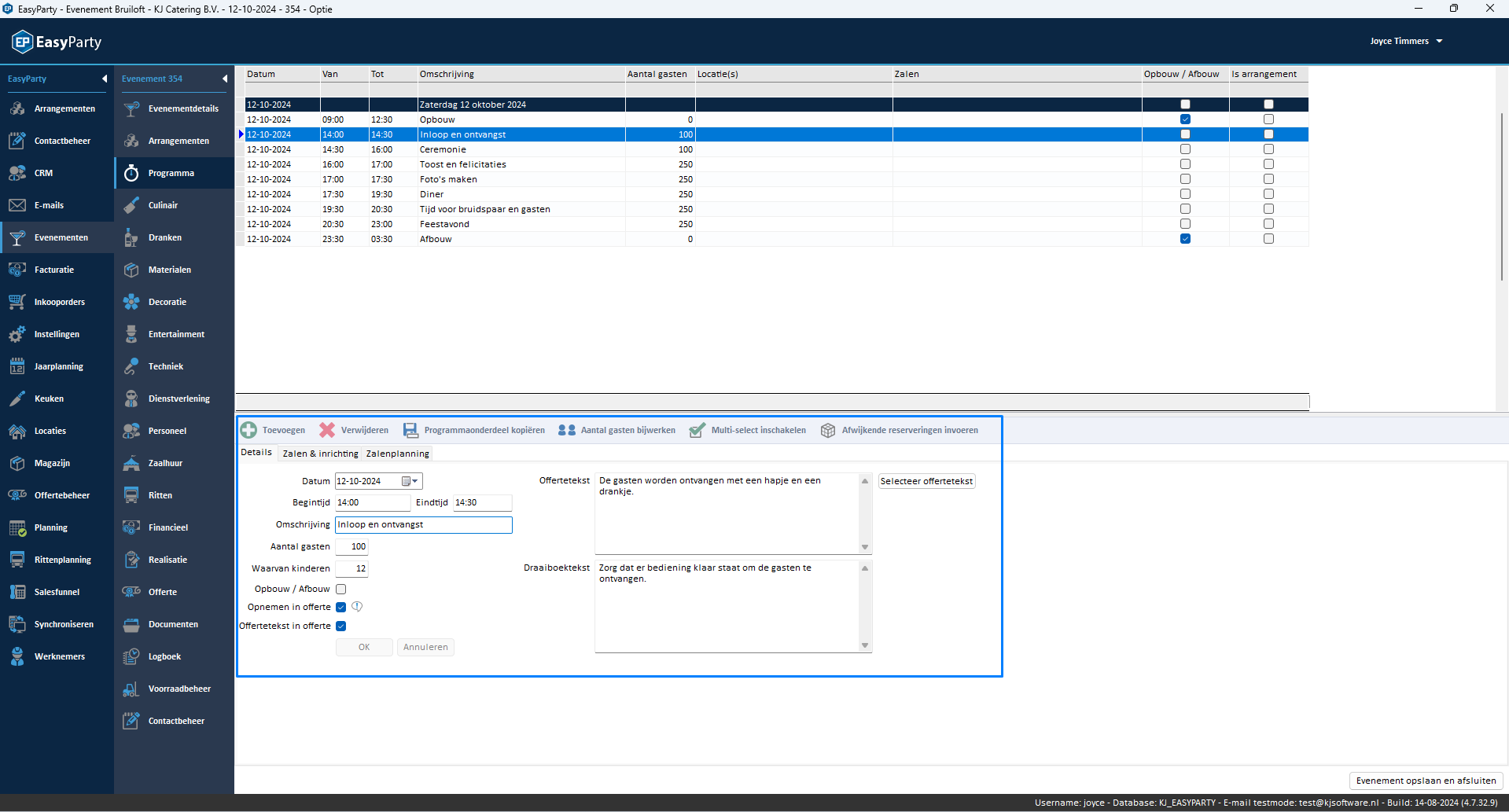Viewport: 1509px width, 812px height.
Task: Click Toevoegen green plus icon
Action: coord(248,430)
